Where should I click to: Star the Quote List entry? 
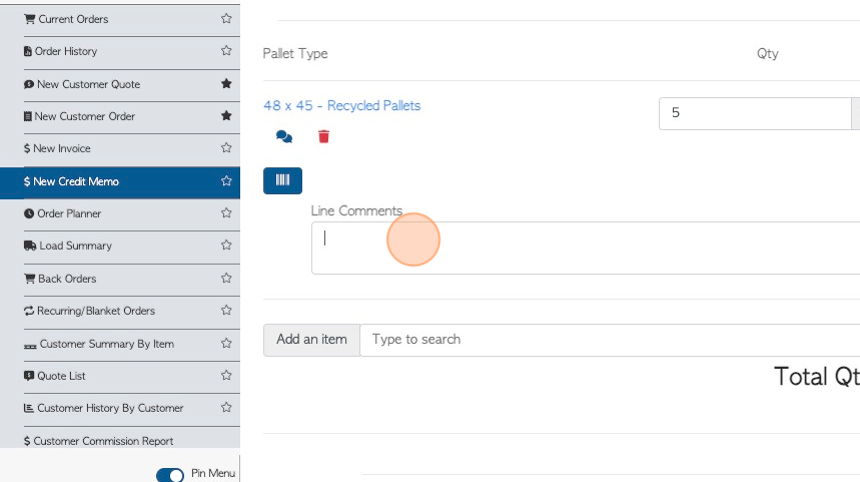pyautogui.click(x=226, y=376)
